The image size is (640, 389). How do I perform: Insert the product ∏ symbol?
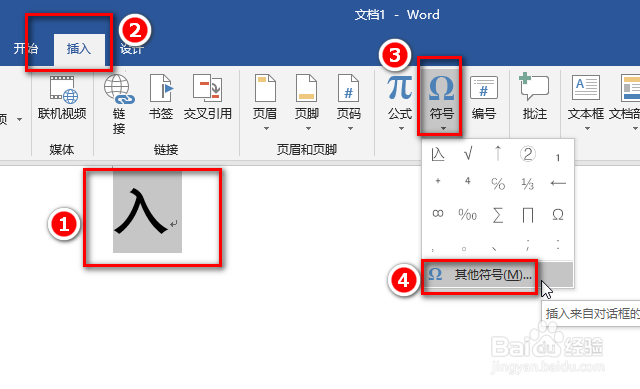(x=528, y=215)
